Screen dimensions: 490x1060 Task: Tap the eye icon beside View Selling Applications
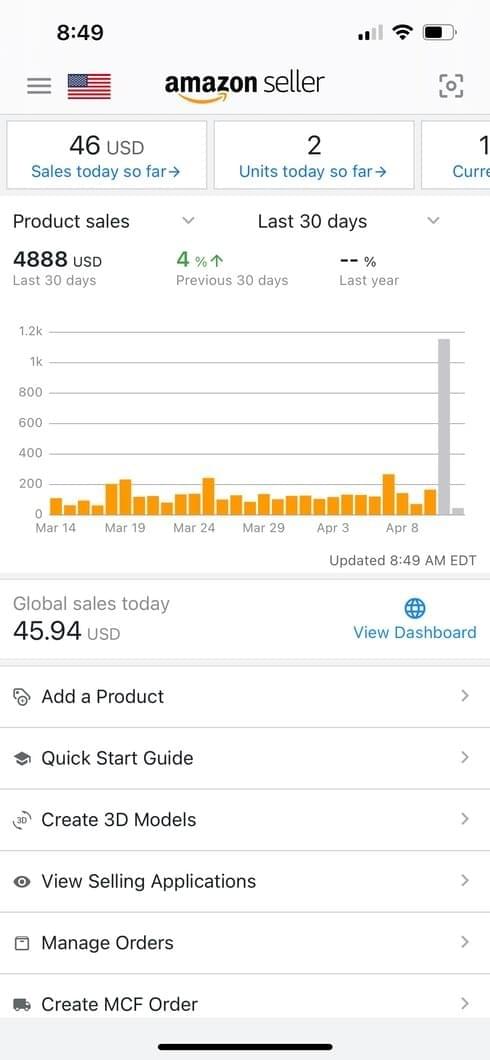coord(22,882)
